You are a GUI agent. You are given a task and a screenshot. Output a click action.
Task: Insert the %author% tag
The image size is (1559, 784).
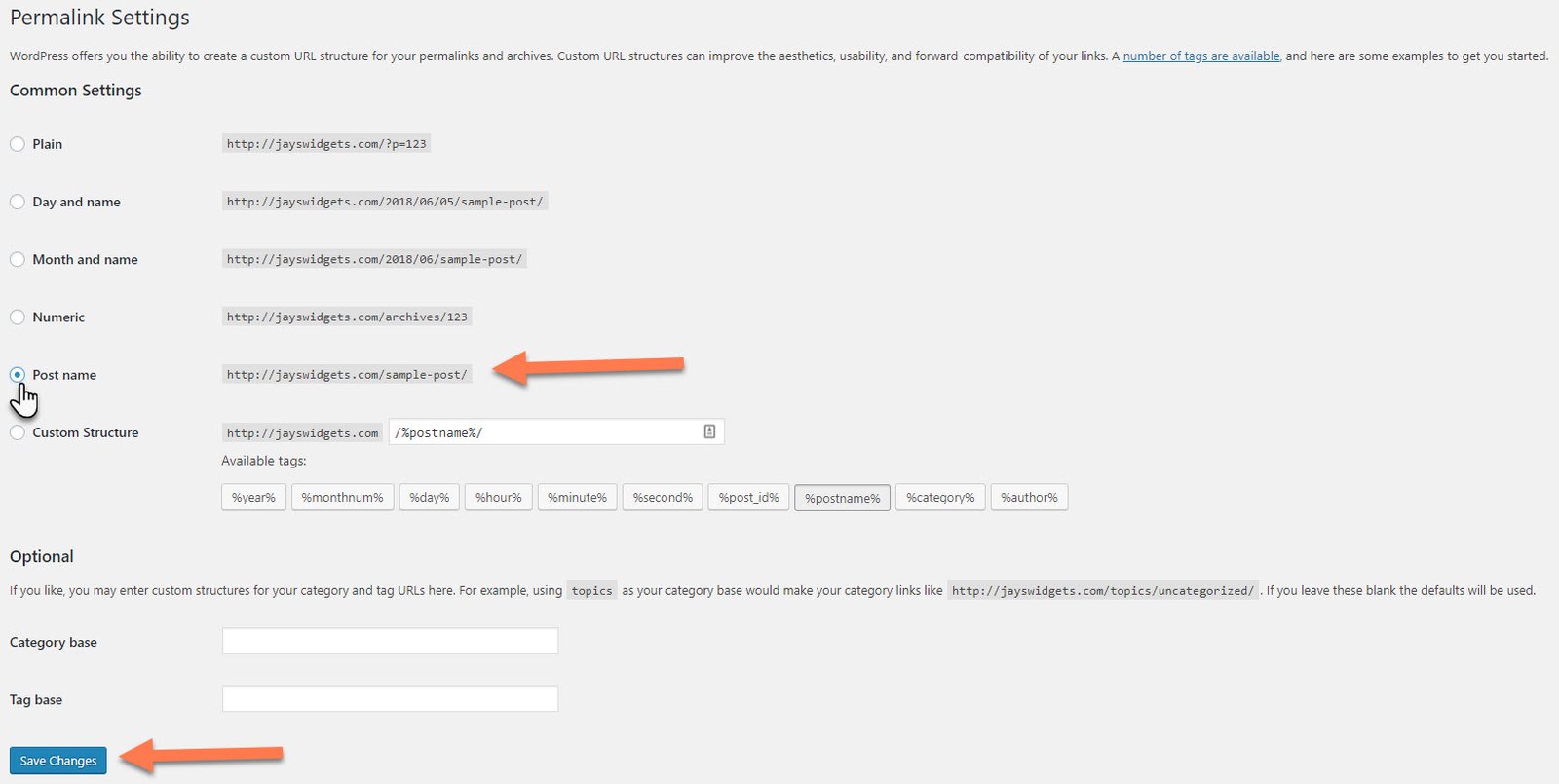click(x=1029, y=498)
